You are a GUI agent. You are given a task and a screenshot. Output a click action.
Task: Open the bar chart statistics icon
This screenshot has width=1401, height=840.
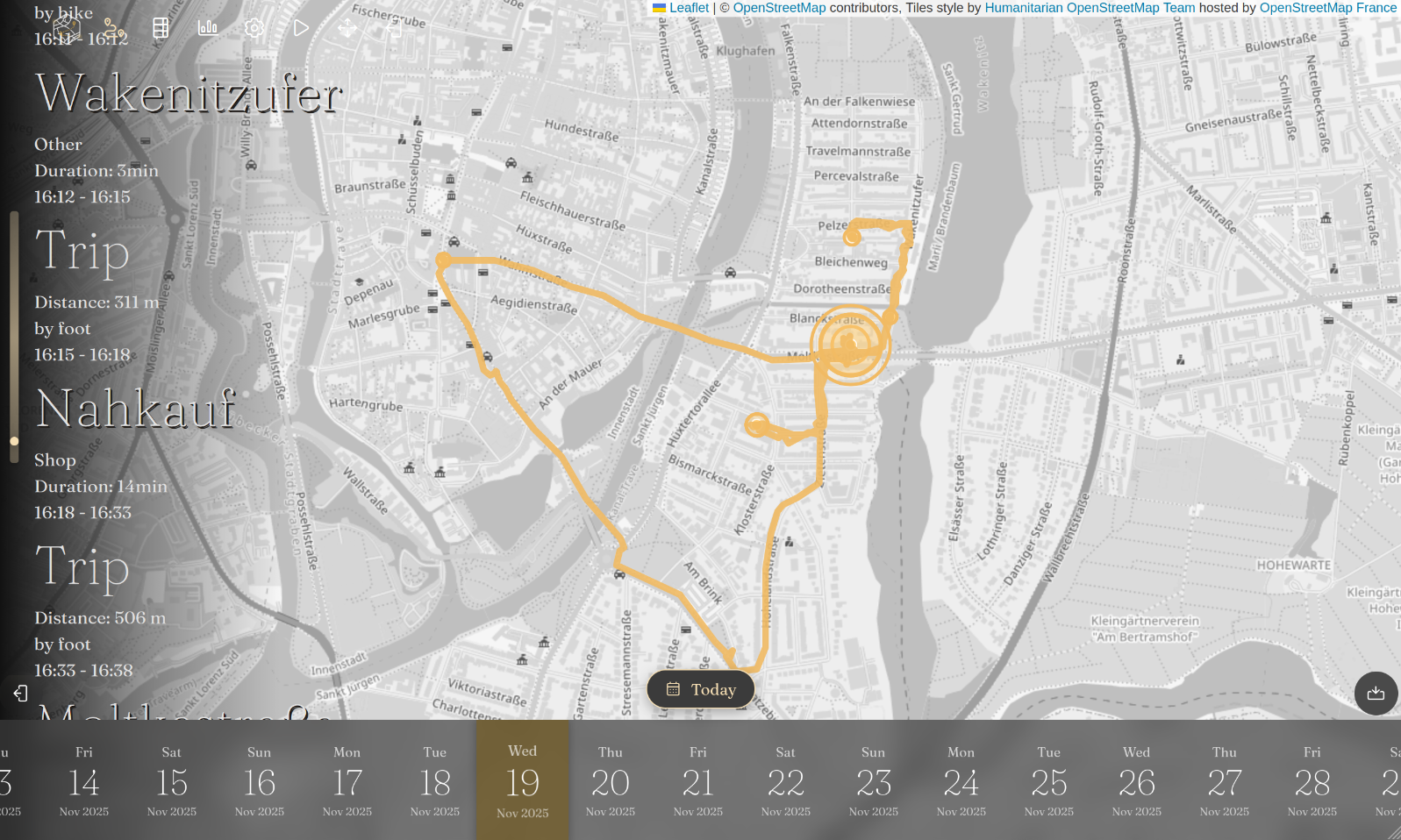pyautogui.click(x=208, y=28)
